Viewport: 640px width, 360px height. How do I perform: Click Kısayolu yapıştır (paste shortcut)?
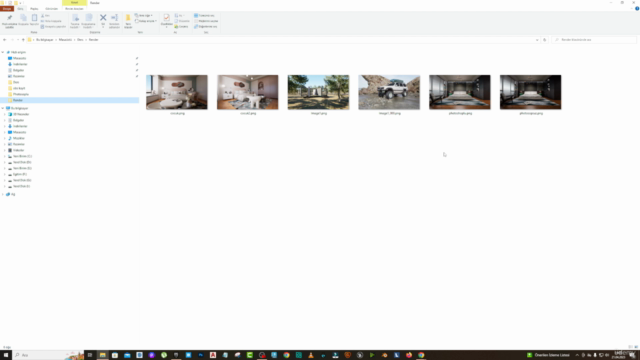point(53,27)
